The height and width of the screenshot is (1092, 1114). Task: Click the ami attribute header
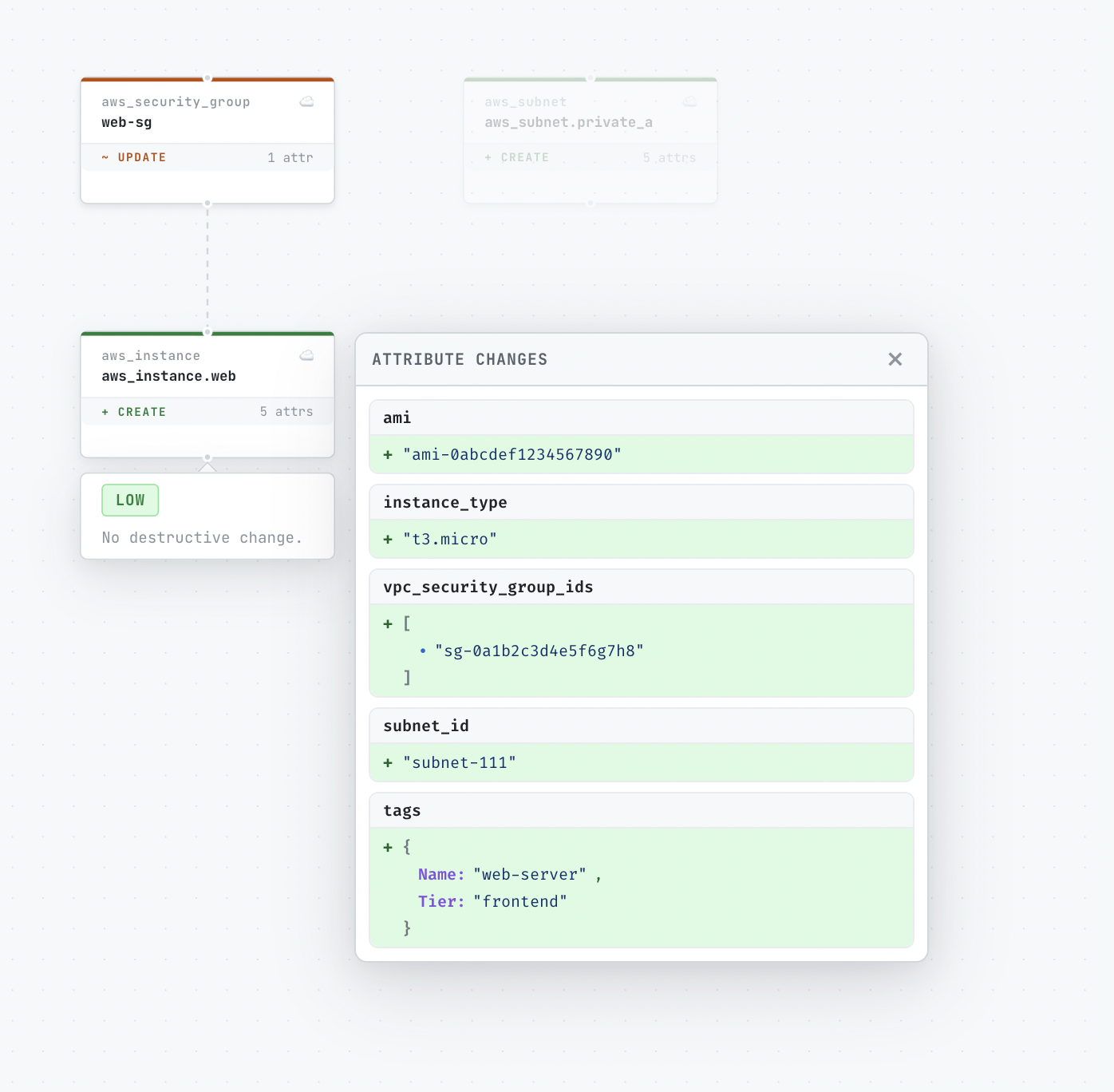click(x=642, y=417)
